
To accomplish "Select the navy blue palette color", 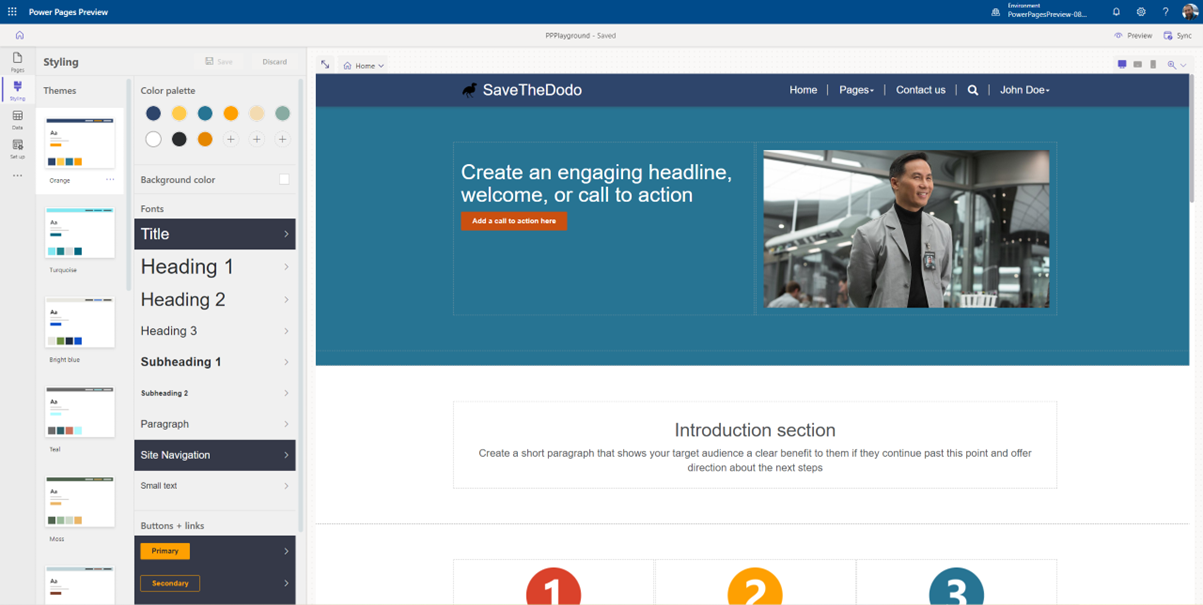I will (153, 114).
